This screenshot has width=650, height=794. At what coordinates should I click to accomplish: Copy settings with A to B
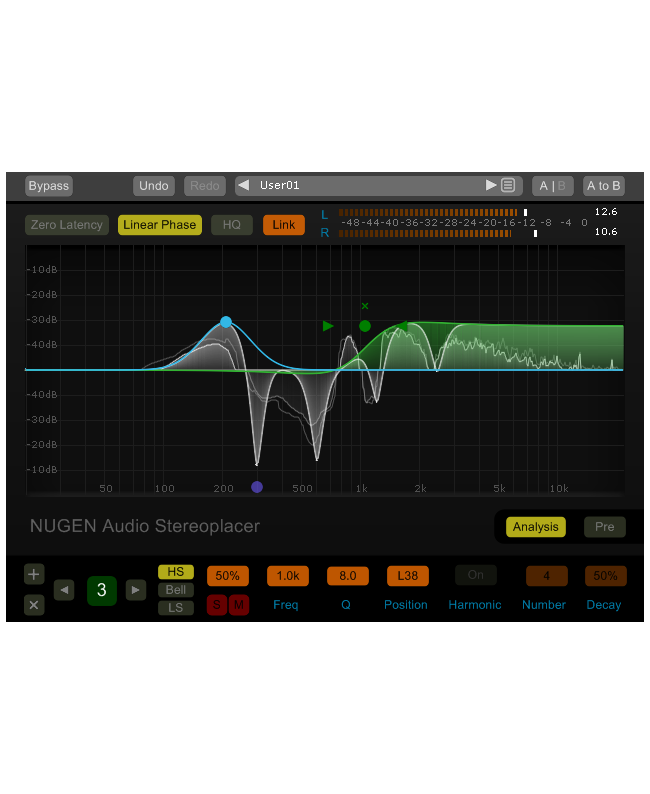[x=603, y=186]
